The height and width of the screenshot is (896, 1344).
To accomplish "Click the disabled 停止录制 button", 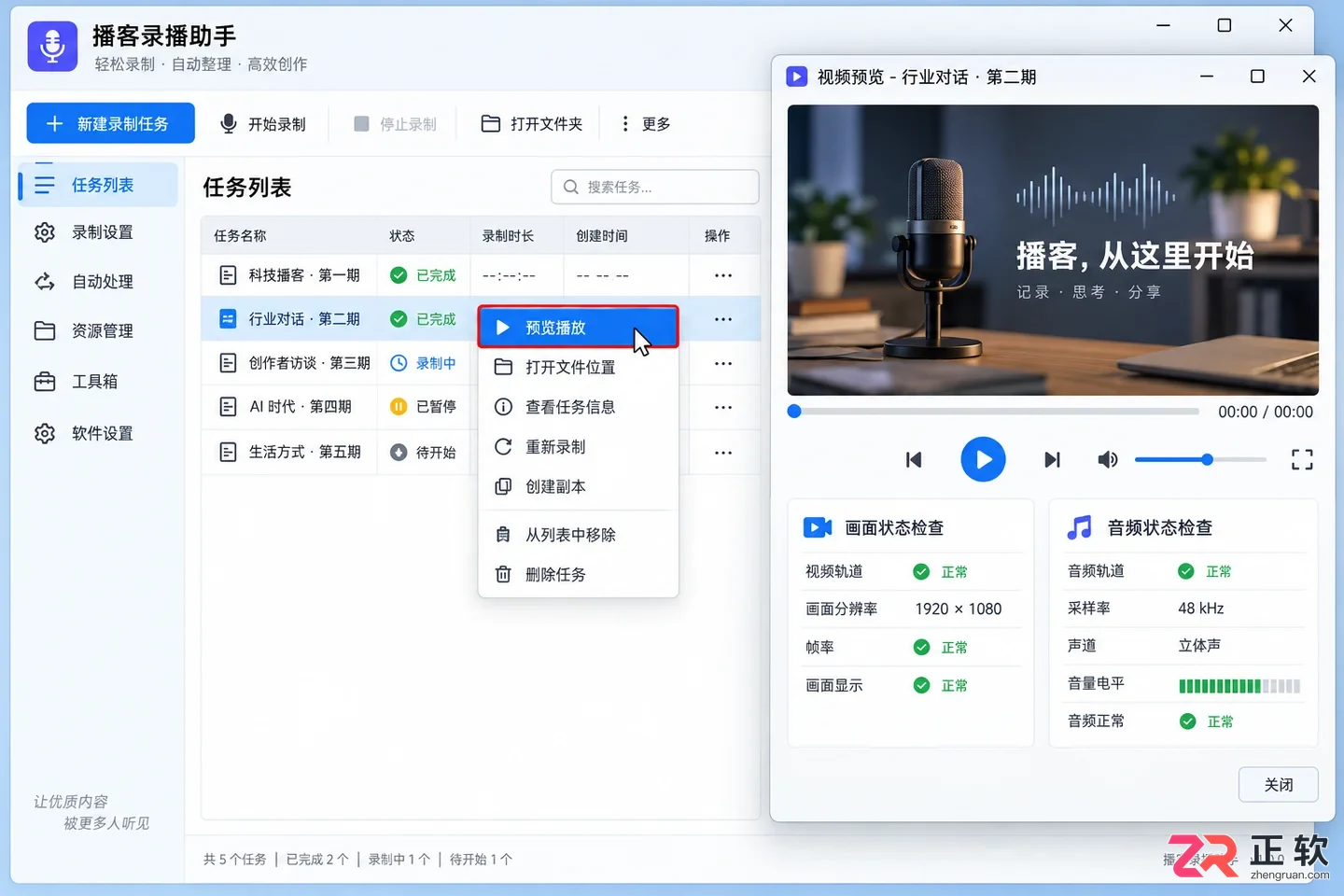I will tap(395, 124).
